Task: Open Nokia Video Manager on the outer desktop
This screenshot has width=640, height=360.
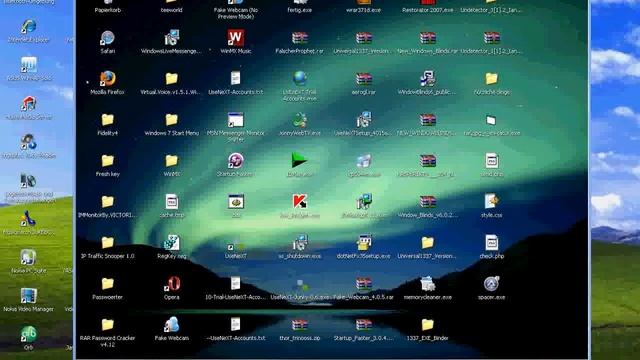Action: tap(28, 296)
